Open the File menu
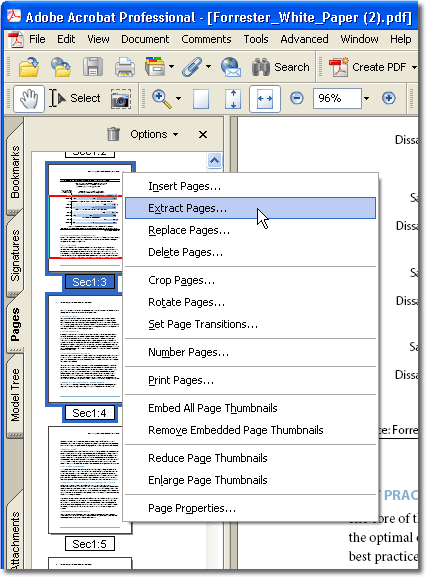This screenshot has width=428, height=579. [x=37, y=39]
